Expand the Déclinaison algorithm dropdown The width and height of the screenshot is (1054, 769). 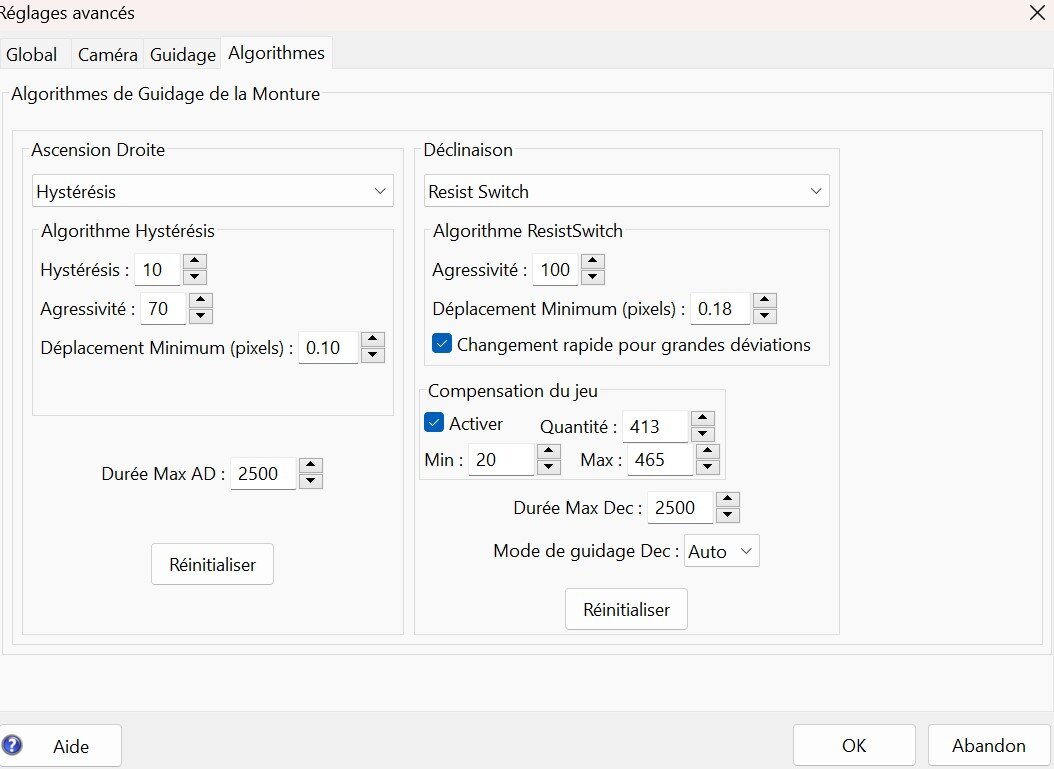[x=626, y=191]
